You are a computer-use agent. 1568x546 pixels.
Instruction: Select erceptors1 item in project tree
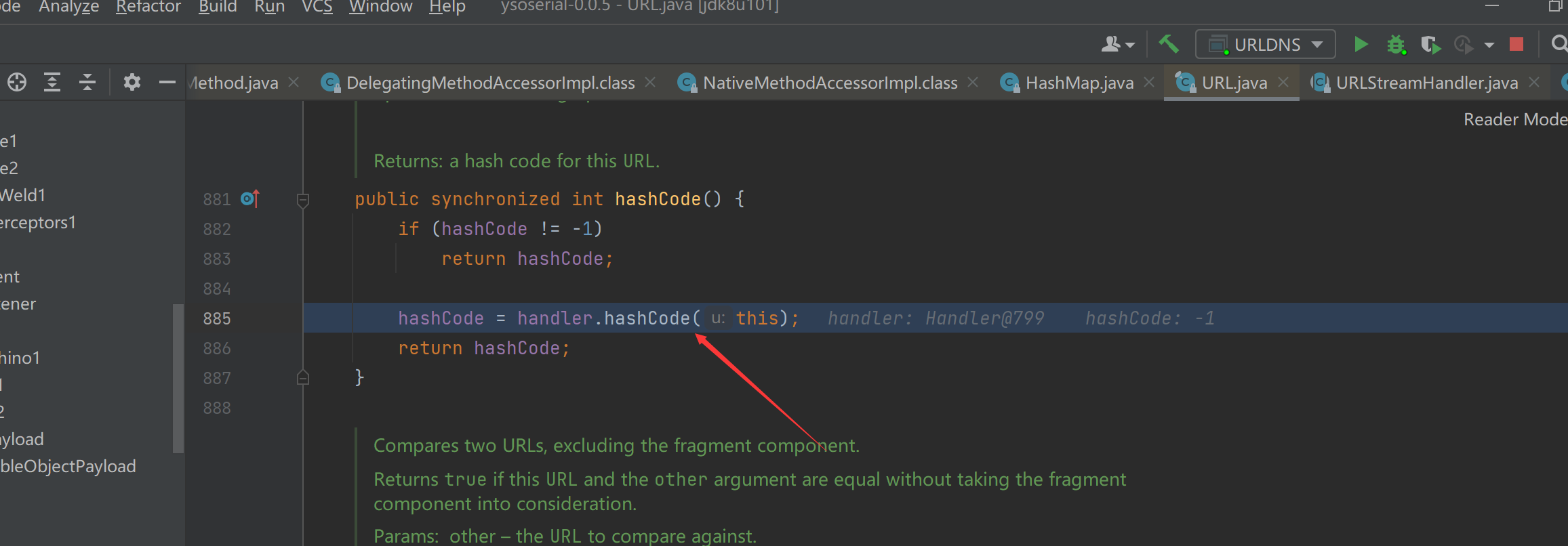(x=38, y=222)
